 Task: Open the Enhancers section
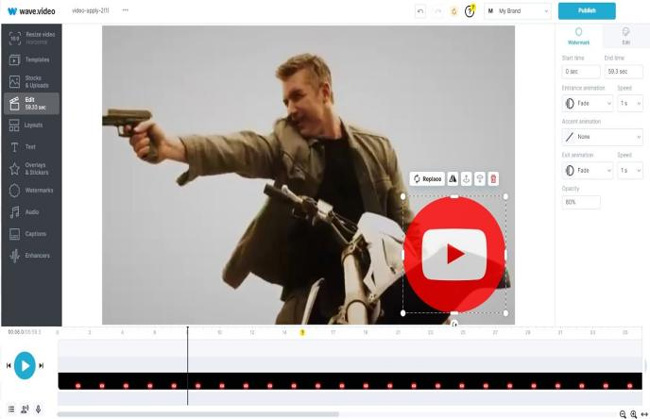pyautogui.click(x=32, y=256)
